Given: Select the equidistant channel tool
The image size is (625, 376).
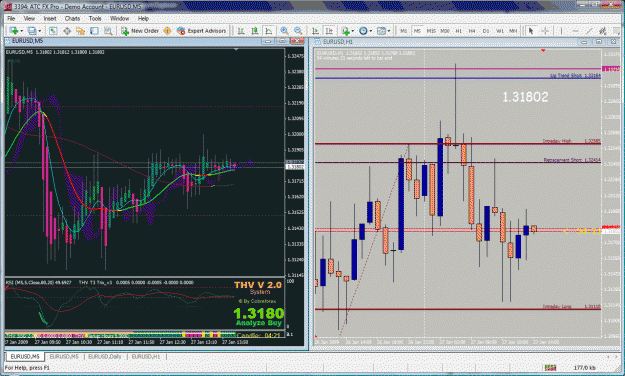Looking at the screenshot, I should click(x=603, y=31).
